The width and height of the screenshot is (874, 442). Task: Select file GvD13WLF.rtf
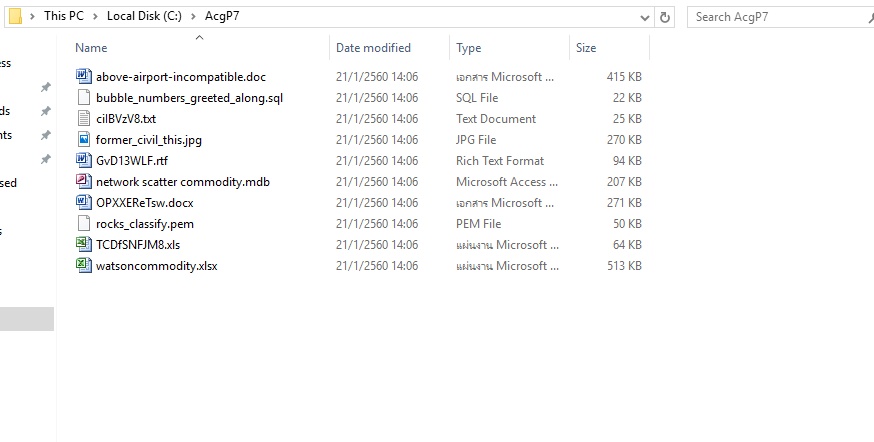132,161
